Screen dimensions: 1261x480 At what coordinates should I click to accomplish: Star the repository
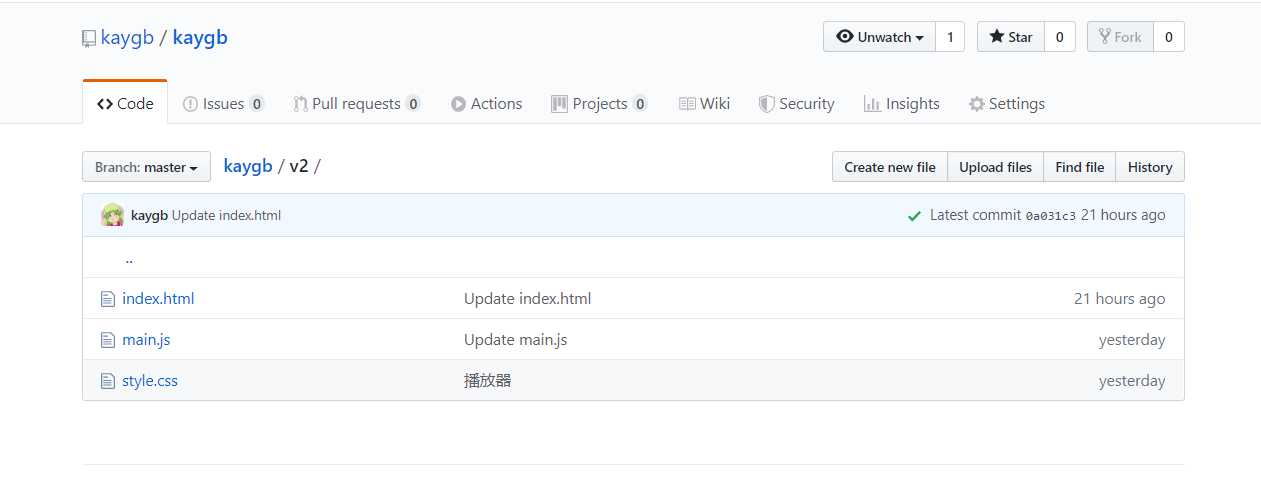coord(1011,37)
